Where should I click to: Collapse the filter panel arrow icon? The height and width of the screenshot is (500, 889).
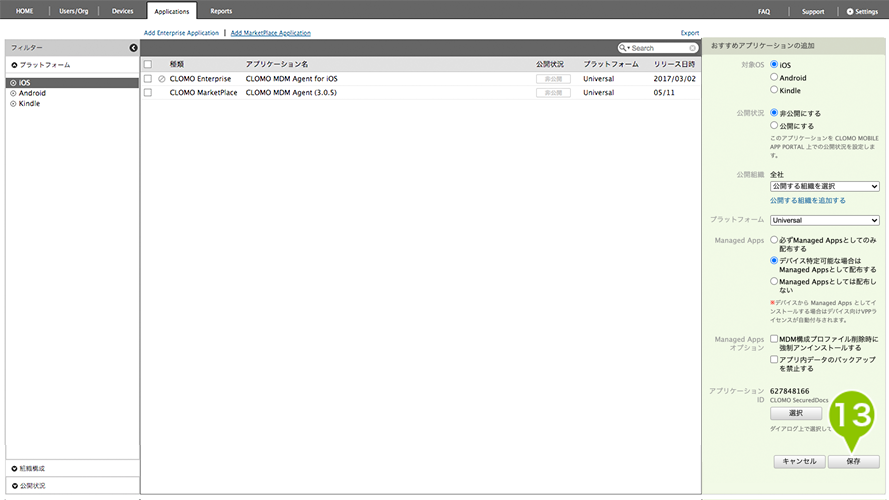(133, 48)
